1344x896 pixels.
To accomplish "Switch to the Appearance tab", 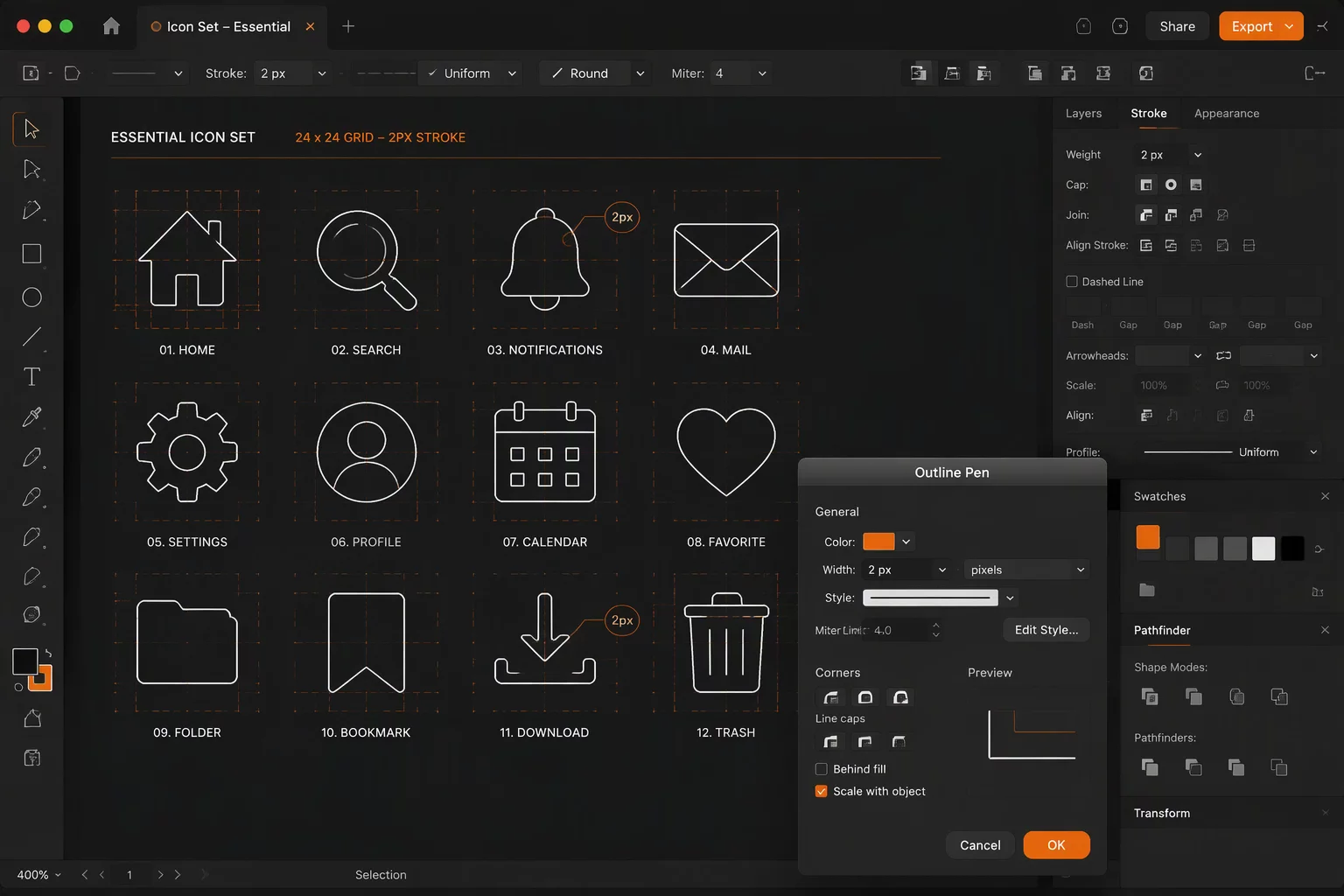I will [x=1227, y=114].
